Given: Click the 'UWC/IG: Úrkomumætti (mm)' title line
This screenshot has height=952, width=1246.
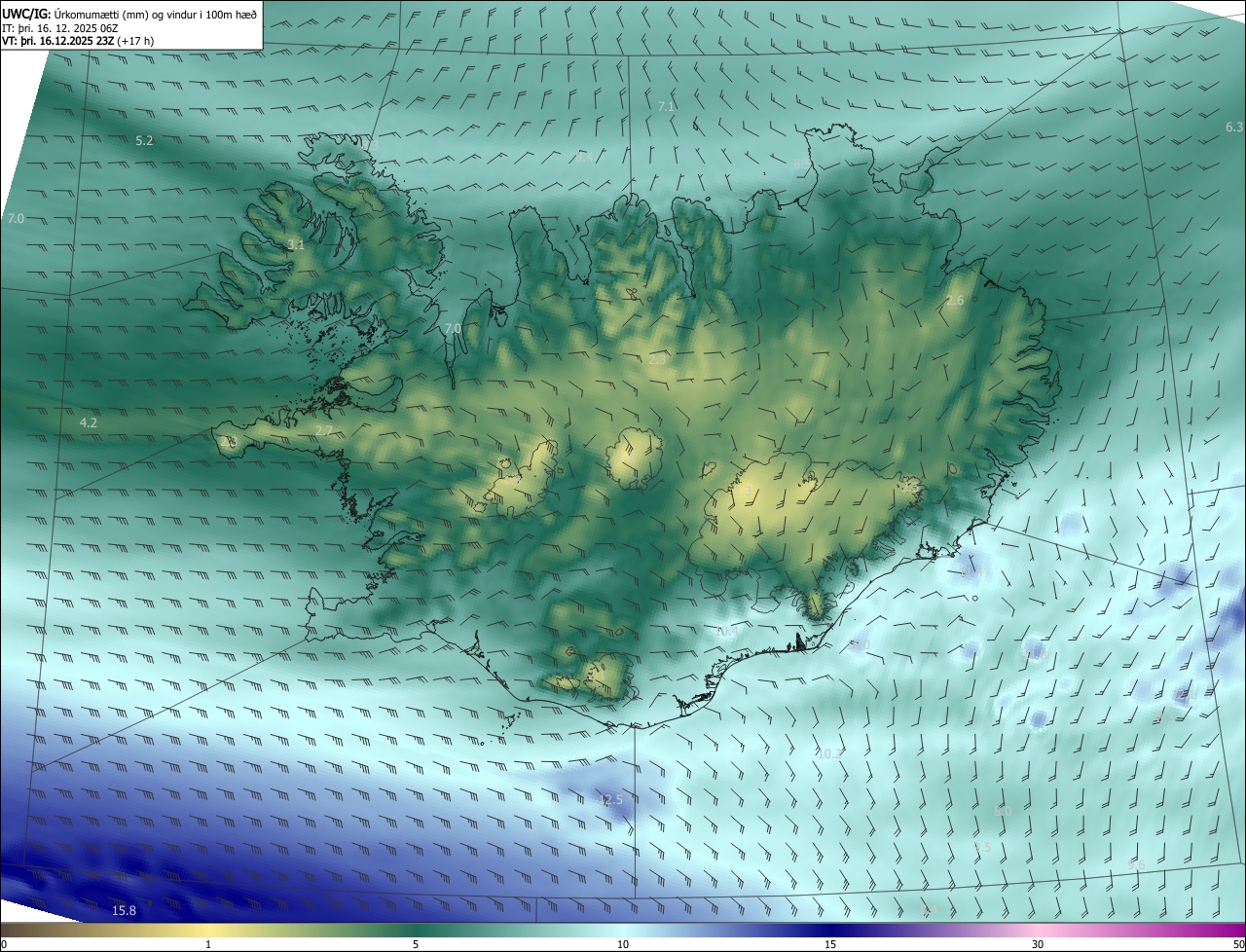Looking at the screenshot, I should [130, 14].
